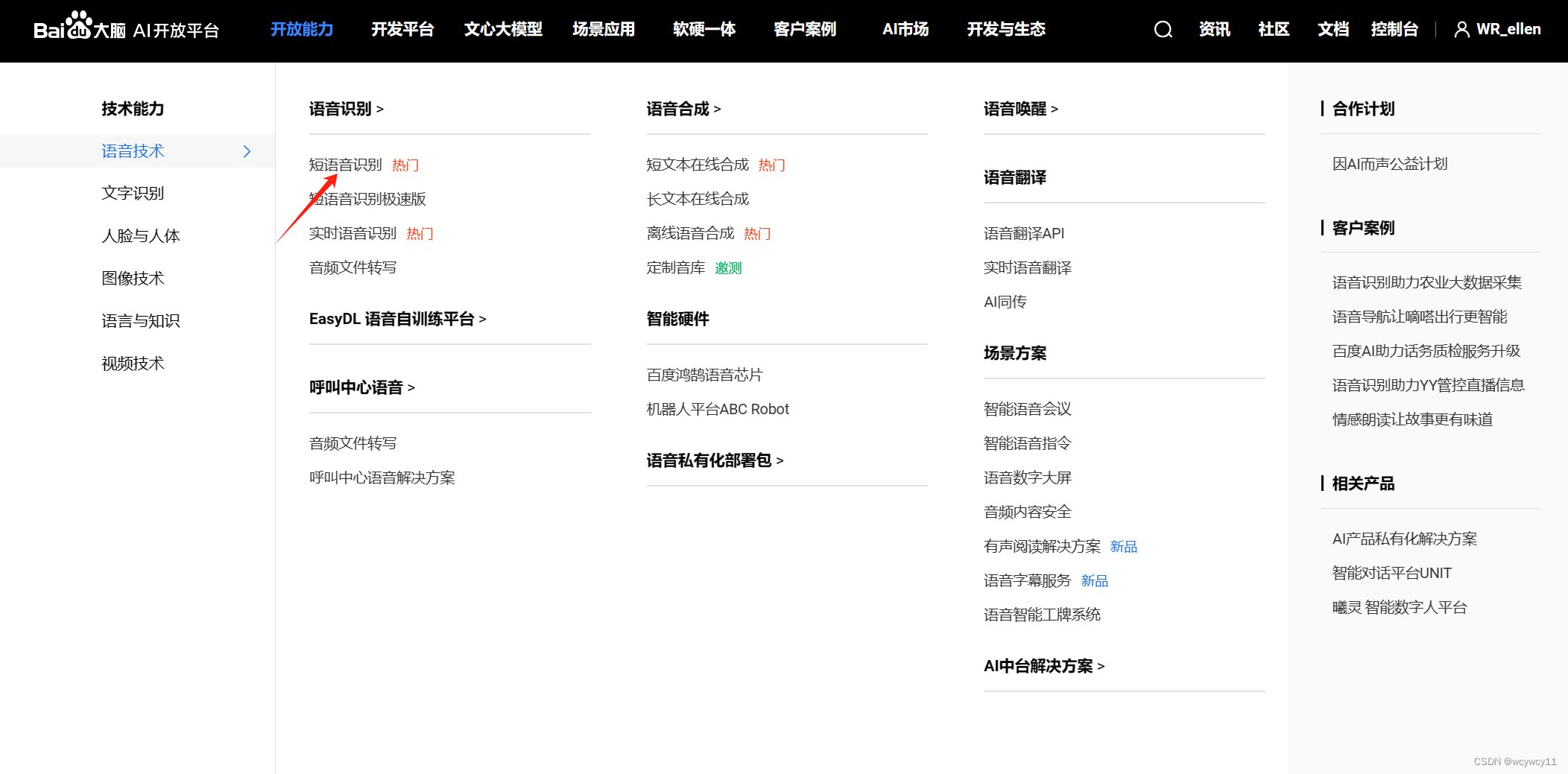Select 语言与知识 in the sidebar
The width and height of the screenshot is (1568, 774).
pyautogui.click(x=141, y=321)
